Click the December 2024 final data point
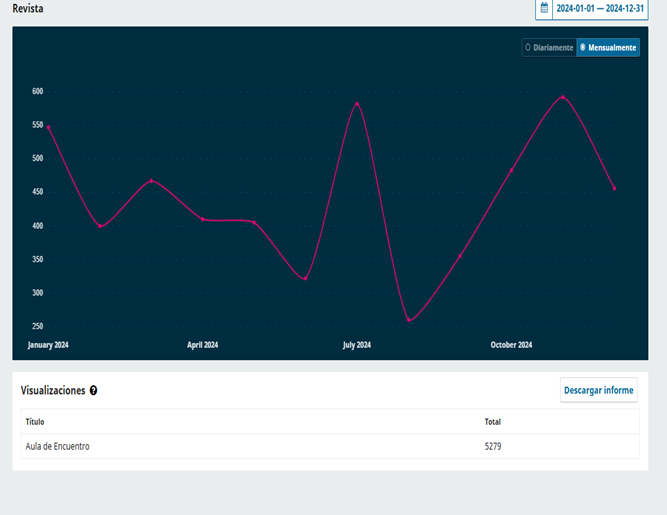 tap(614, 188)
